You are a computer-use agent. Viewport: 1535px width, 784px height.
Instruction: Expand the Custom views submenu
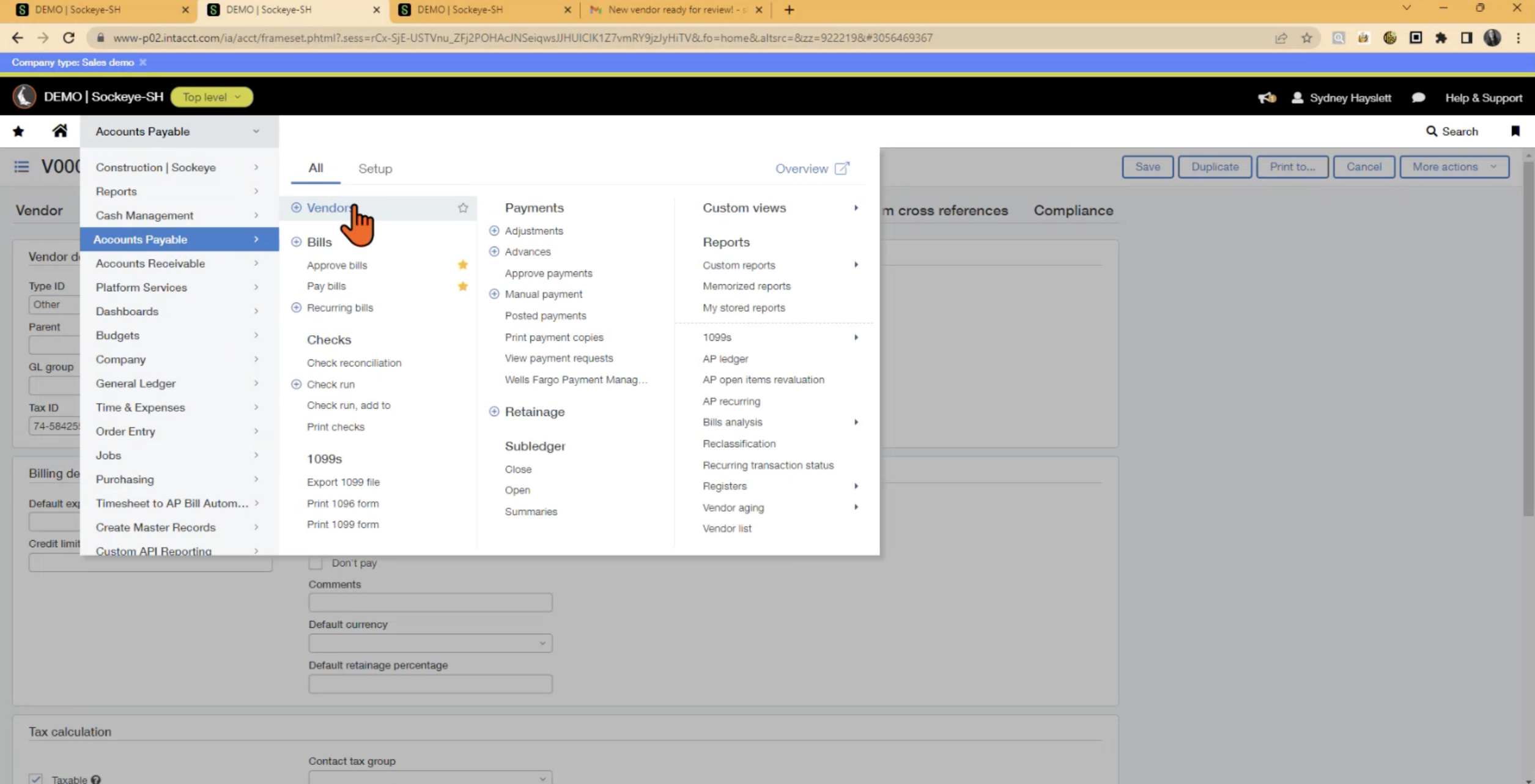pyautogui.click(x=856, y=208)
